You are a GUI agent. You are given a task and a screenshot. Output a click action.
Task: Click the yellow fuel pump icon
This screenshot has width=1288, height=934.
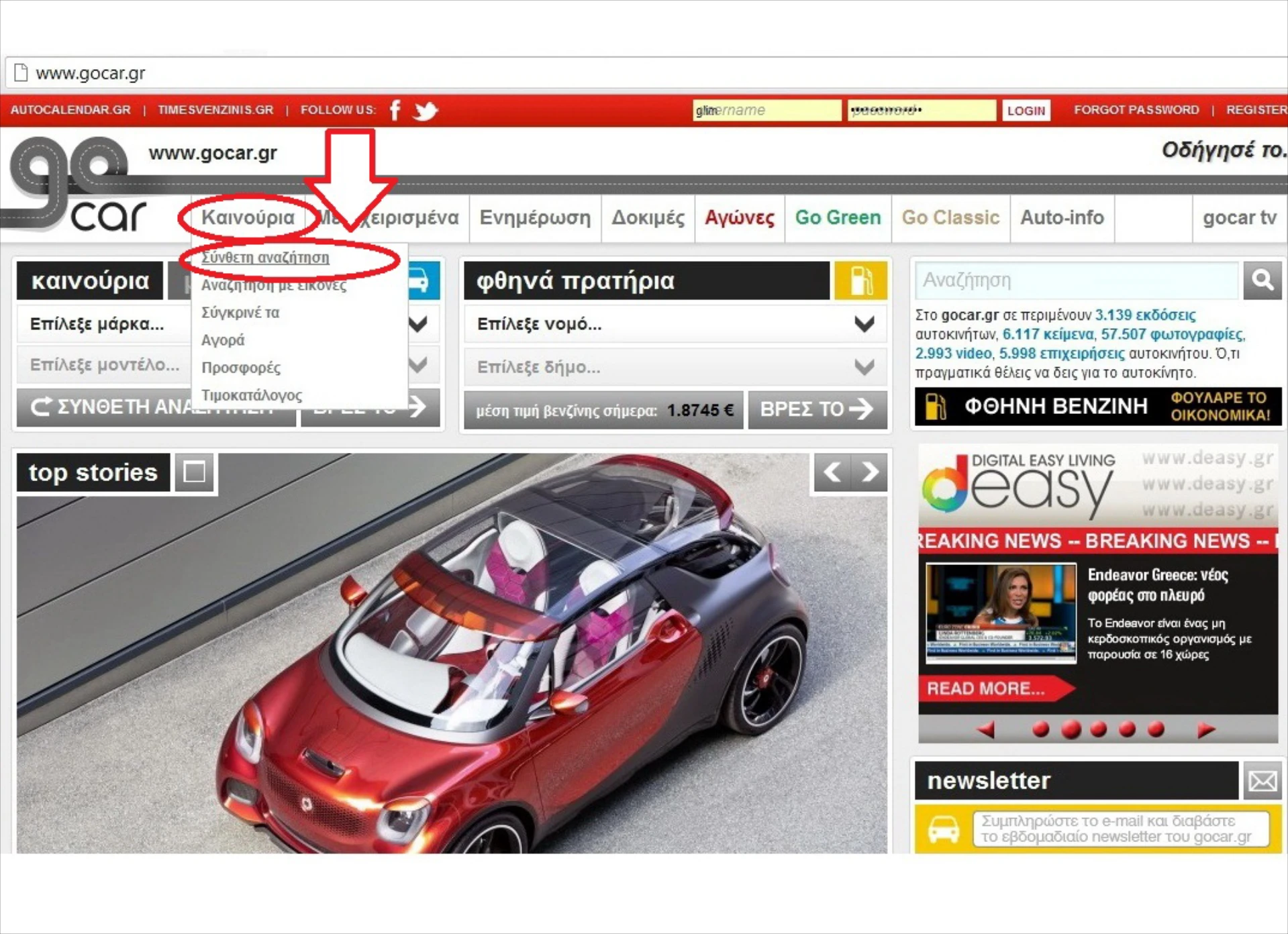[x=860, y=280]
